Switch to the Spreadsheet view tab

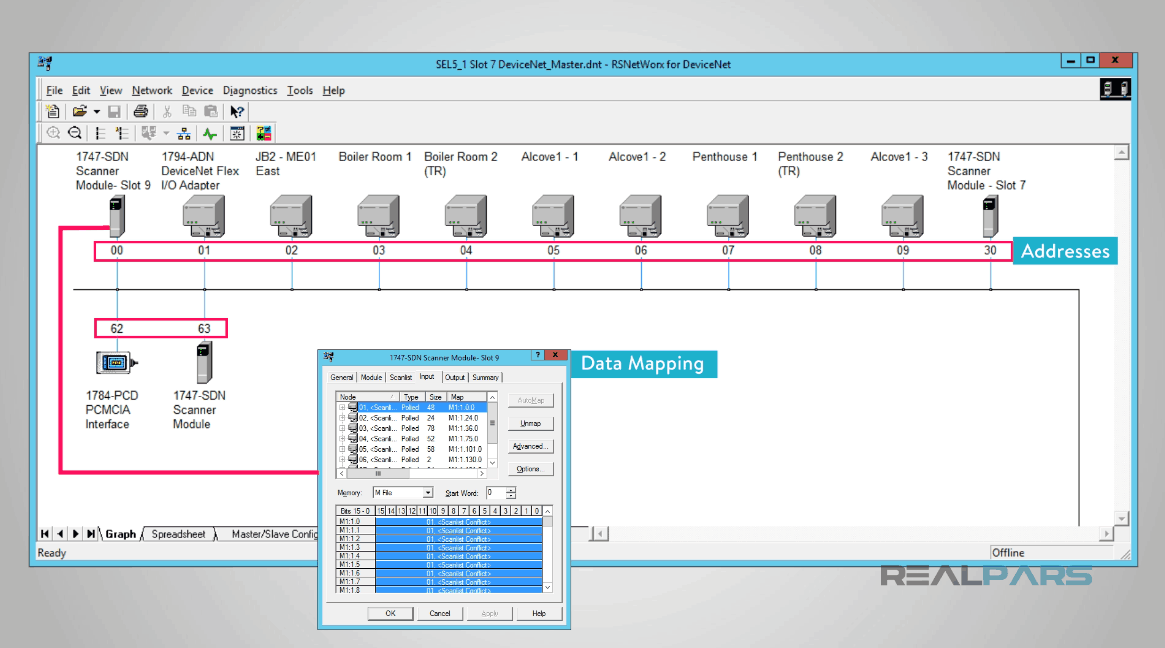pos(178,534)
